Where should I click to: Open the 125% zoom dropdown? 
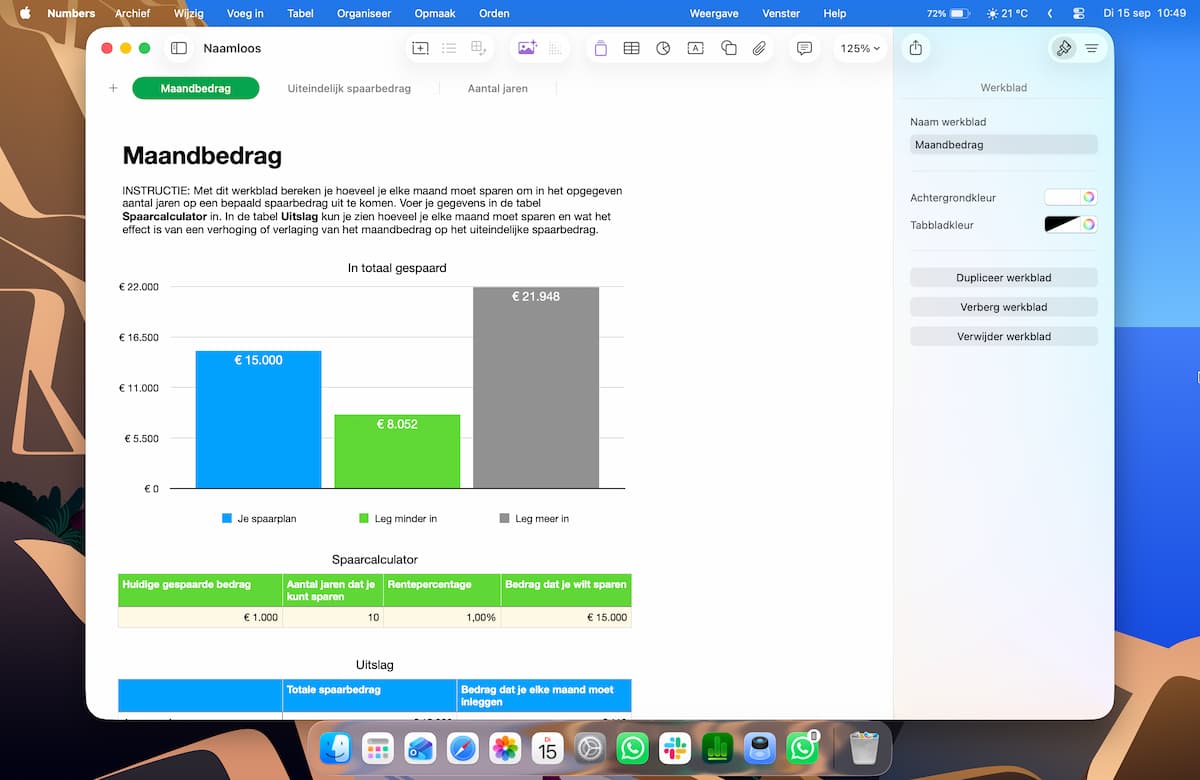[x=860, y=48]
